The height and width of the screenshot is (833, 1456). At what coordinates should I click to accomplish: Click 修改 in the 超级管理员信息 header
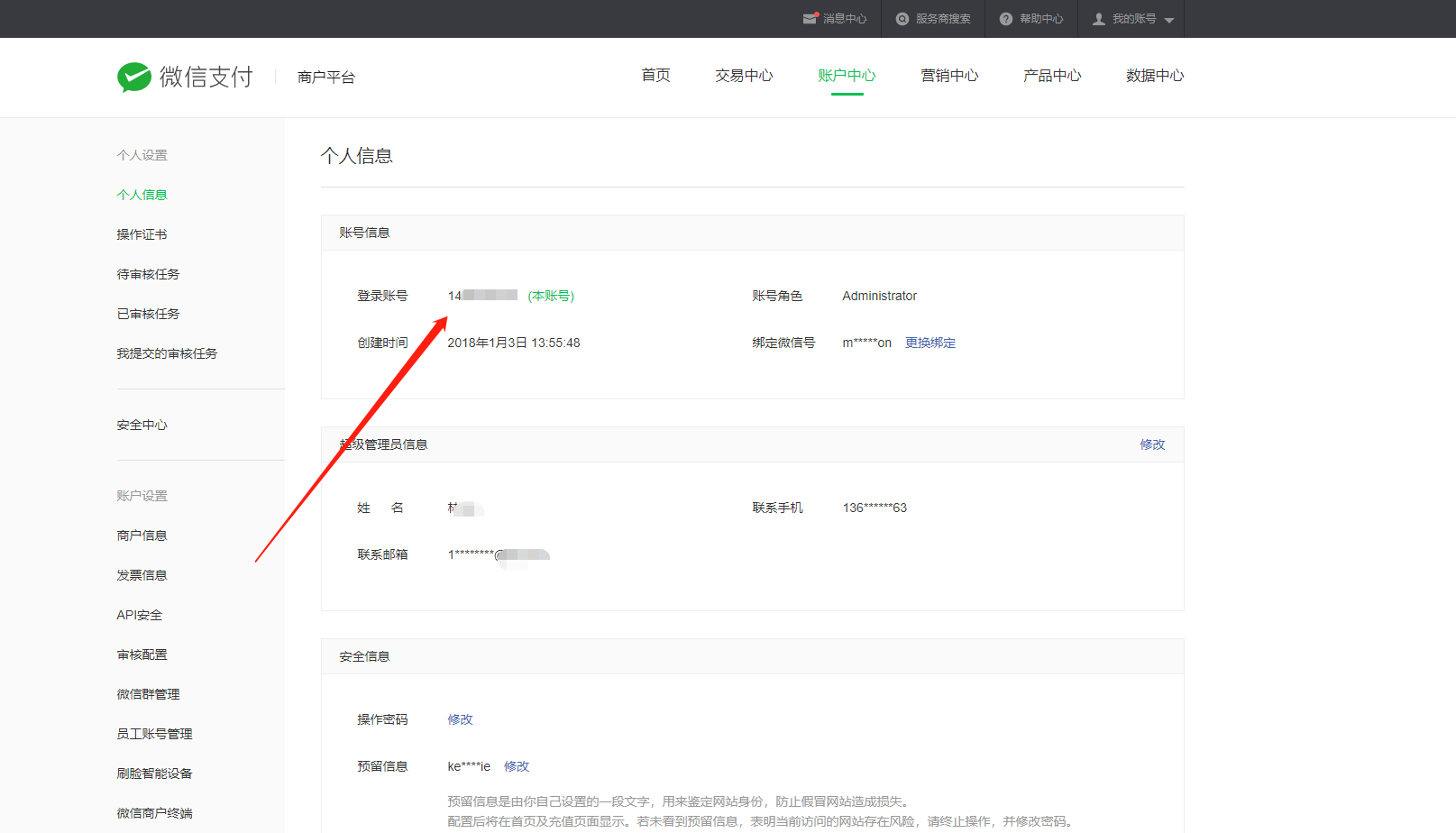pos(1152,444)
